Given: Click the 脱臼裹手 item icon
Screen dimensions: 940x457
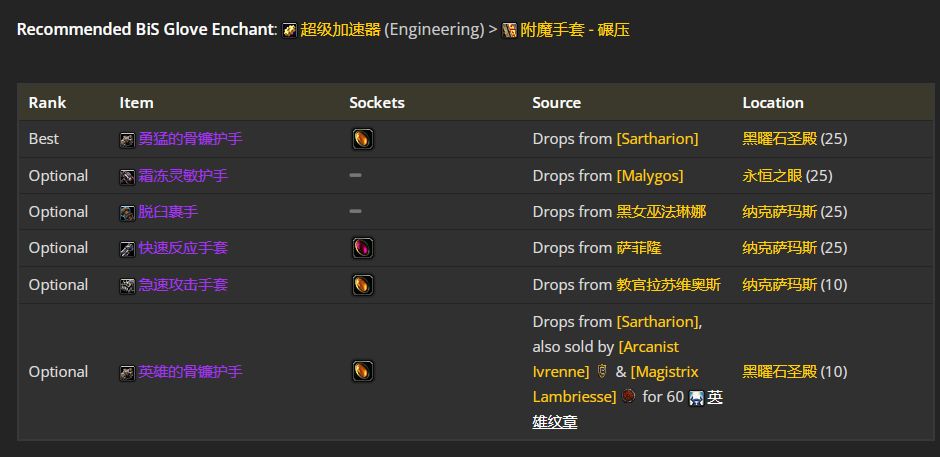Looking at the screenshot, I should point(127,213).
